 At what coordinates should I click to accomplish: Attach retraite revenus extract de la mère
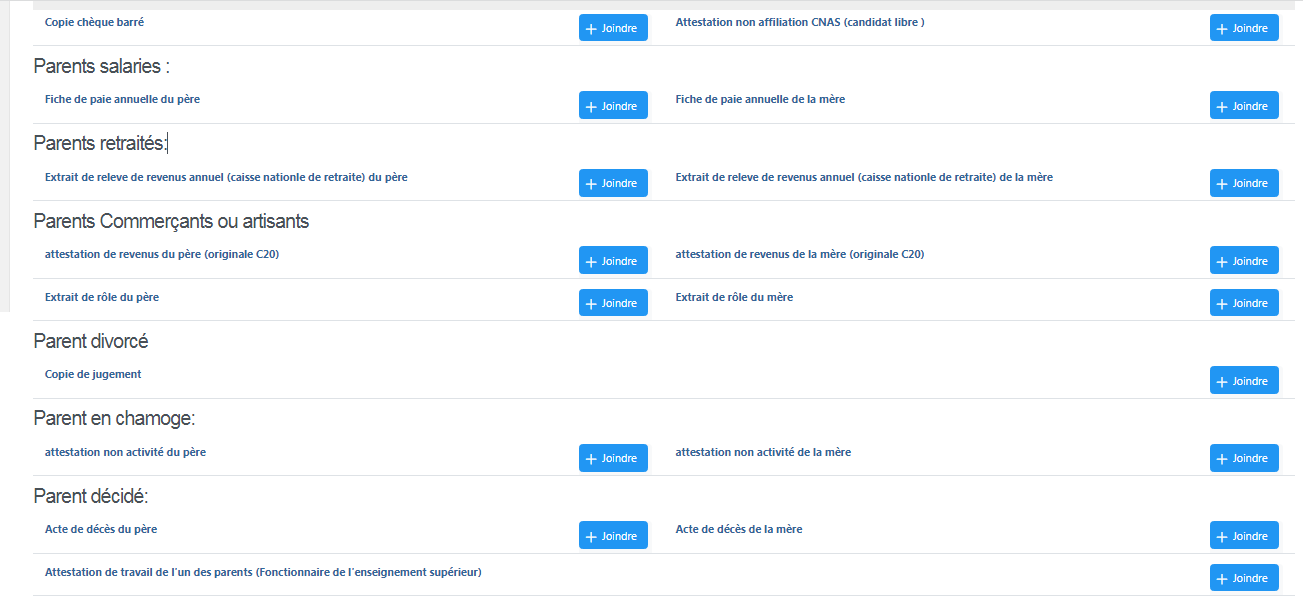(x=1243, y=183)
